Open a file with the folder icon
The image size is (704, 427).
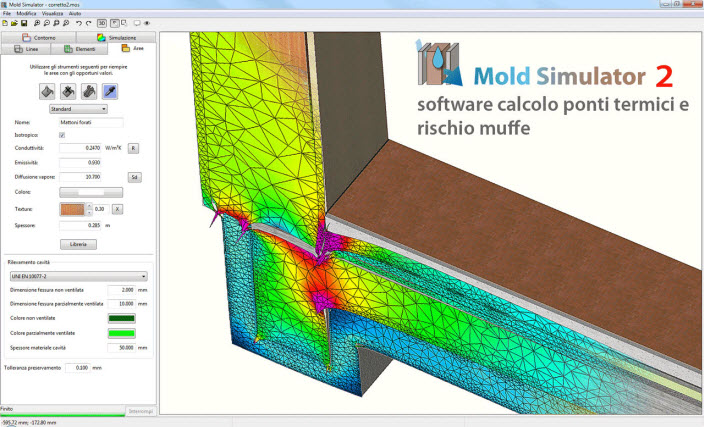coord(14,23)
